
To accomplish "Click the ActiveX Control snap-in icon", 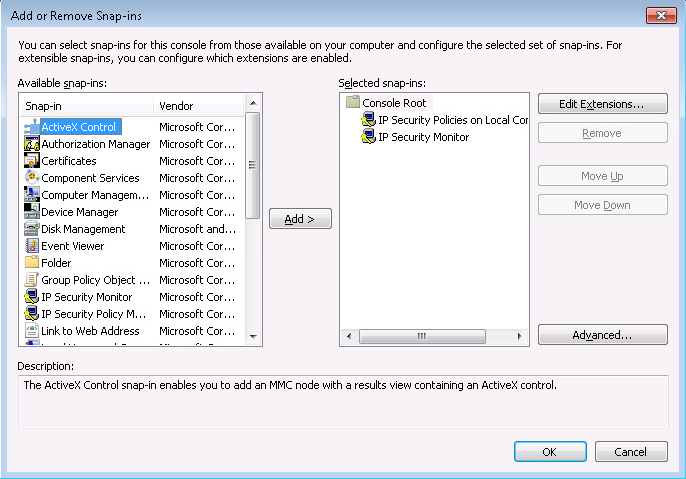I will [31, 127].
